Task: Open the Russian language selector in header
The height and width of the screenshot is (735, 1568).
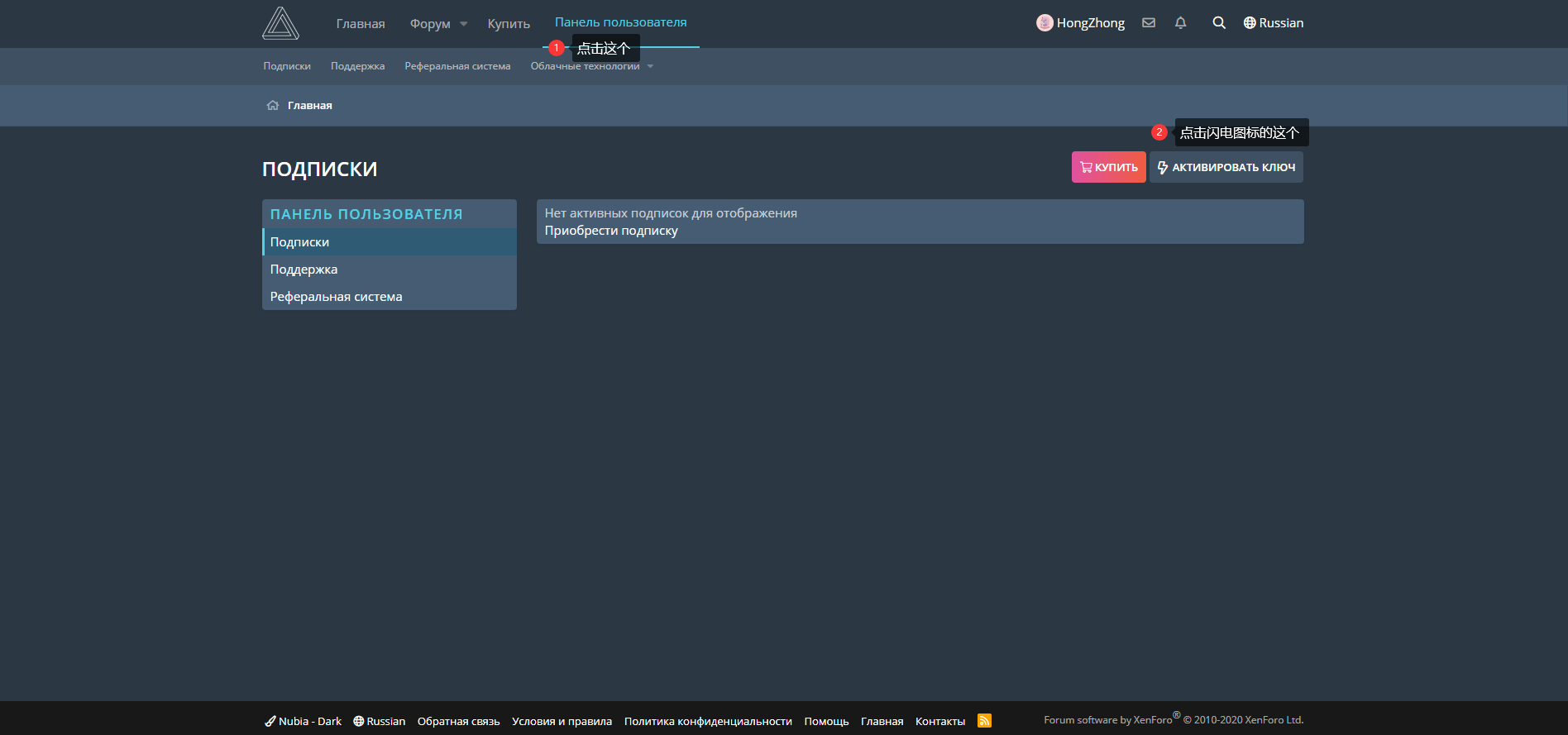Action: click(1274, 23)
